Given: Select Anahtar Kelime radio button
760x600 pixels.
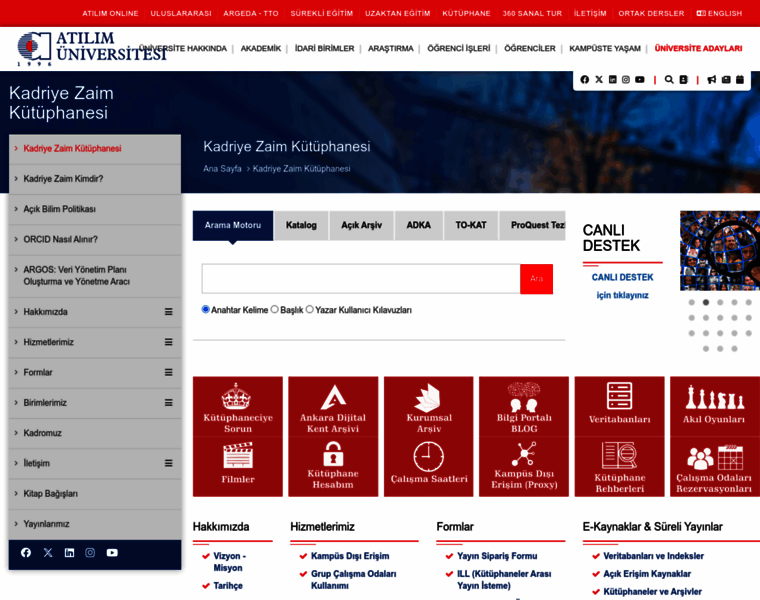Looking at the screenshot, I should tap(206, 309).
